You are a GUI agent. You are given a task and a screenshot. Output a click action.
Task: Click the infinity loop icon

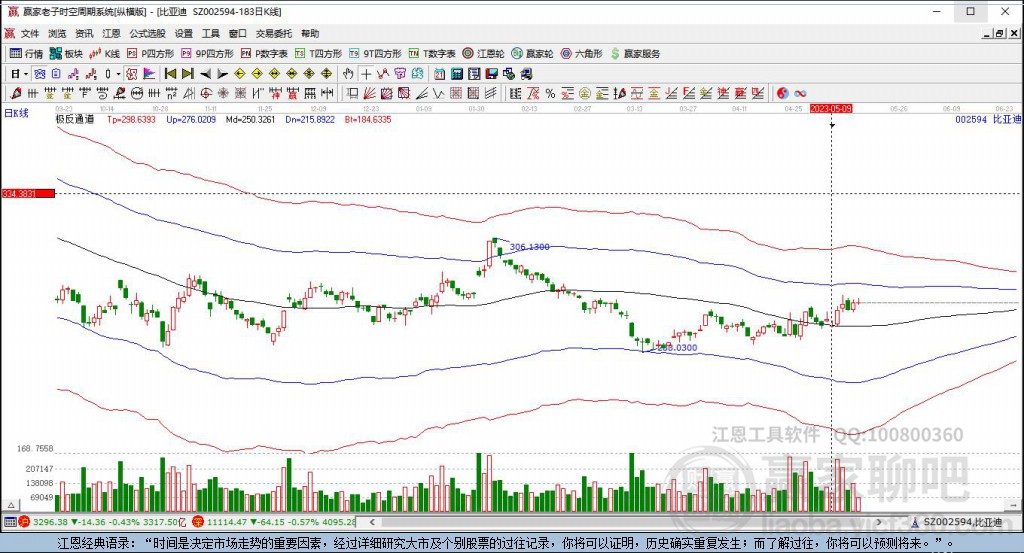800,93
